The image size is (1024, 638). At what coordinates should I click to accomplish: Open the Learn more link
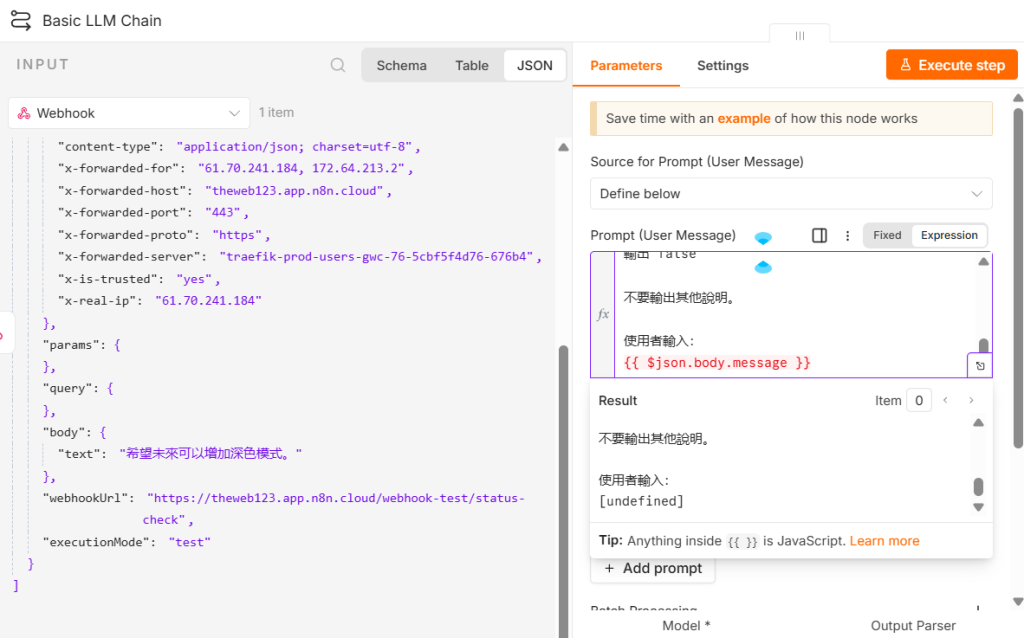(884, 541)
